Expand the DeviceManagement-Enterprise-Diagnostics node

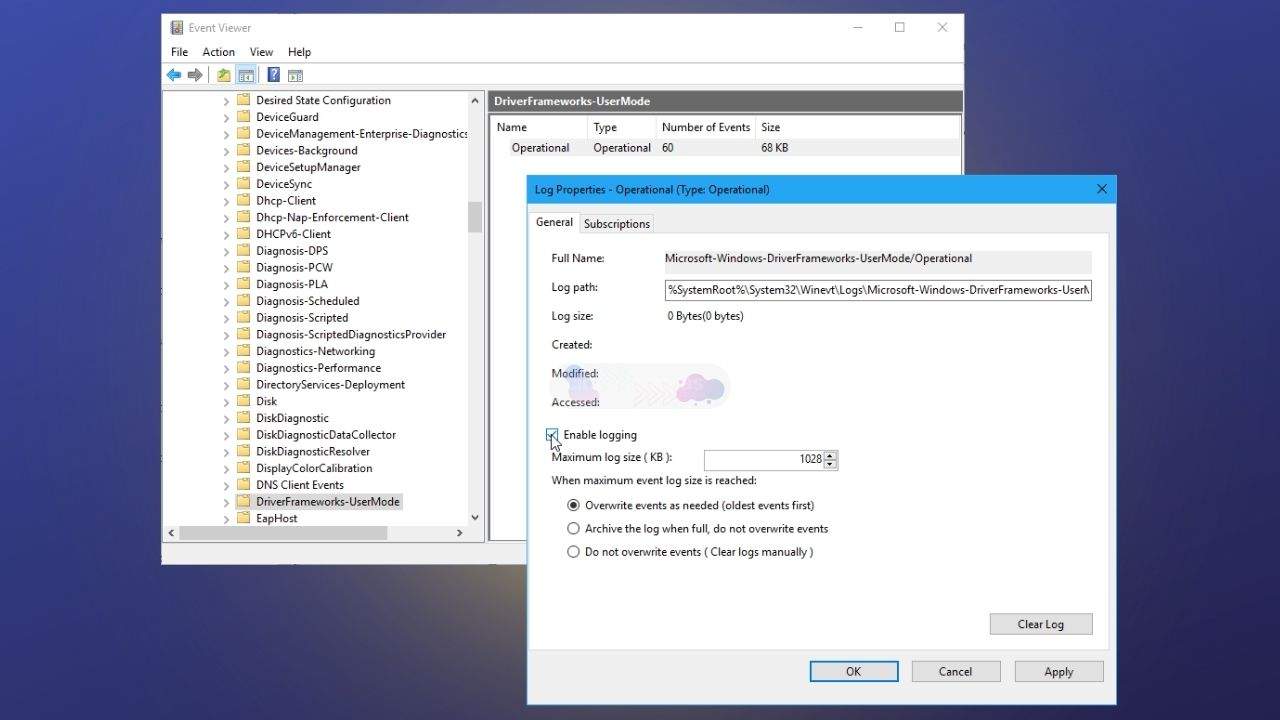coord(226,134)
